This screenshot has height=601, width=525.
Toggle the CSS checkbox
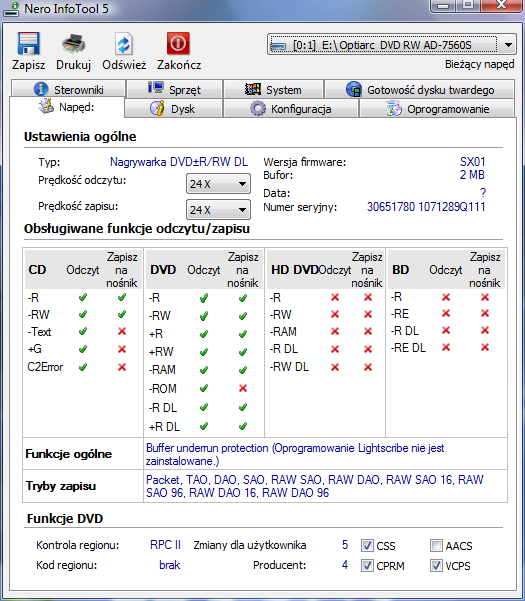coord(367,545)
